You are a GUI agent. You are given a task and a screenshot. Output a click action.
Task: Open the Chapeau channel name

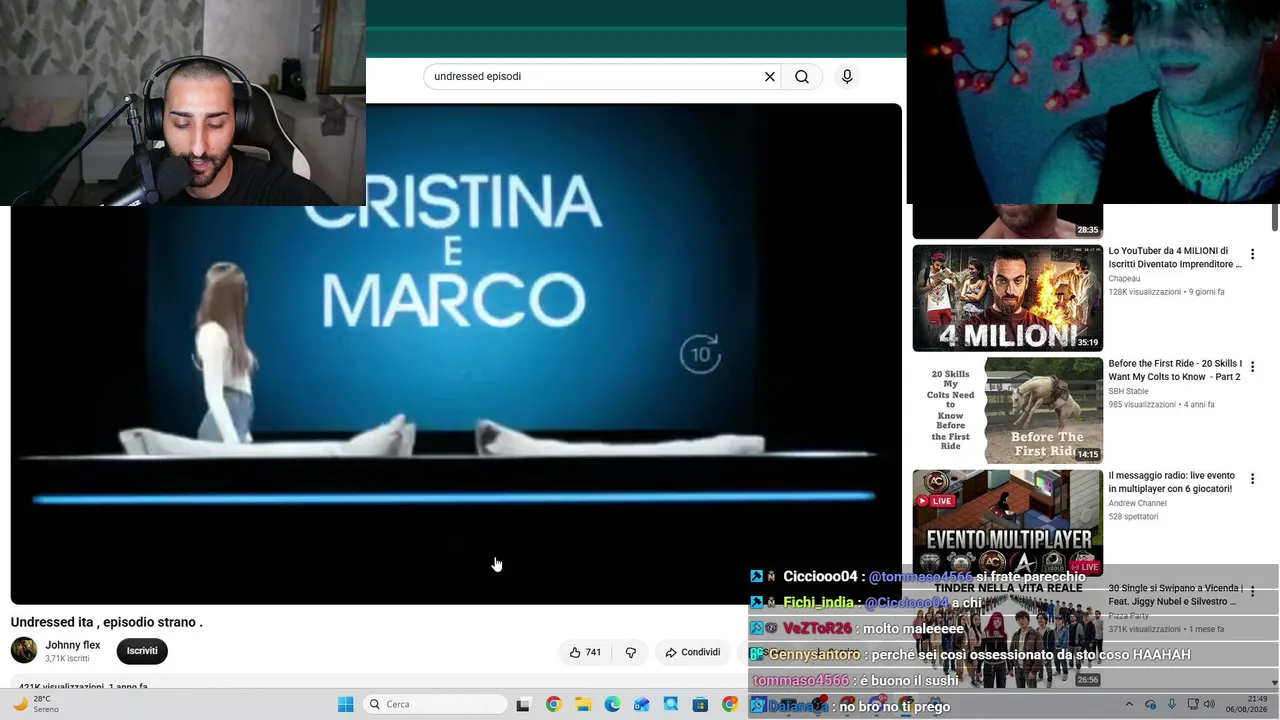[x=1124, y=279]
